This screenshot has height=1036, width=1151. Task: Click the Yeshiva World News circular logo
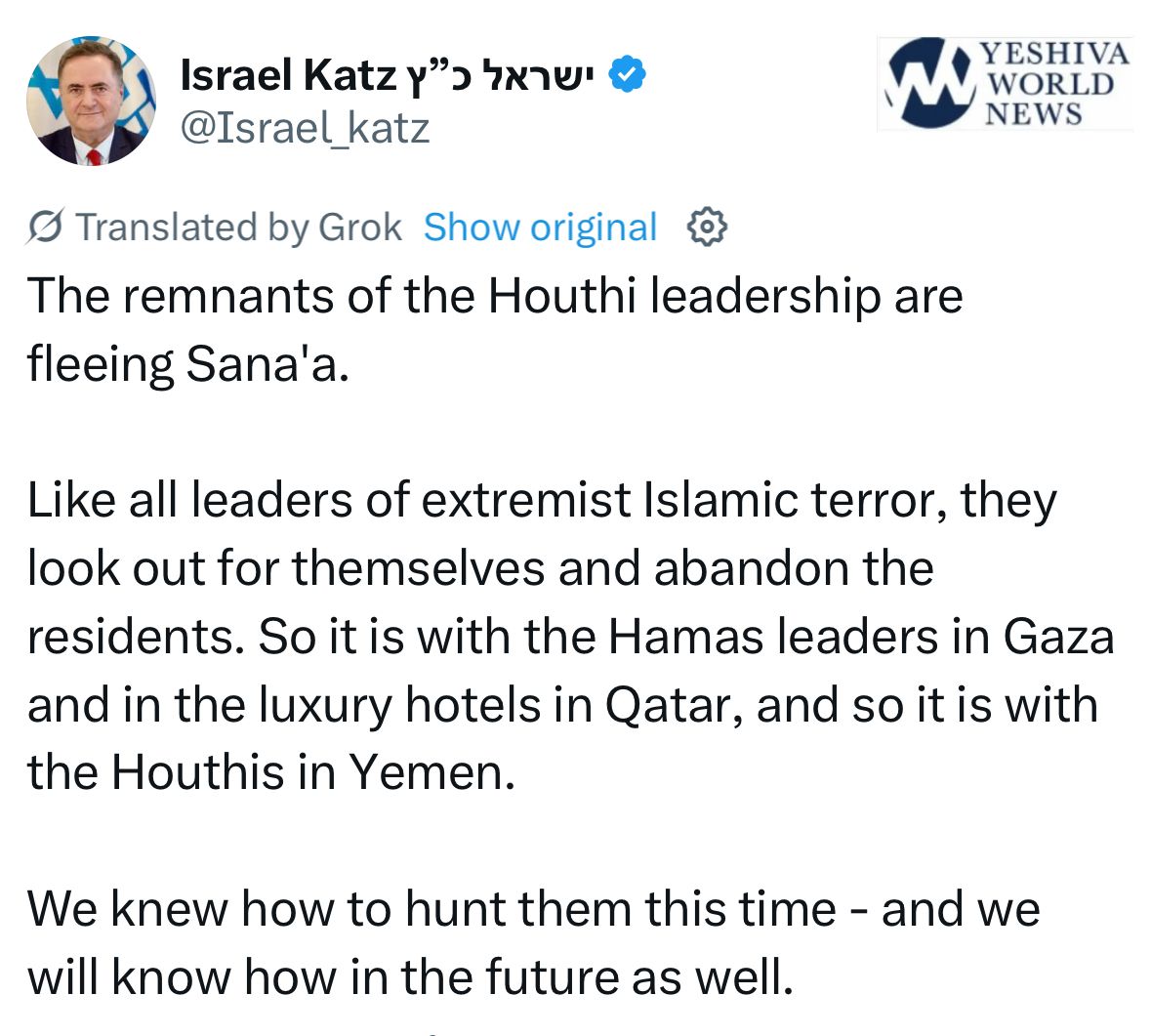pos(929,84)
